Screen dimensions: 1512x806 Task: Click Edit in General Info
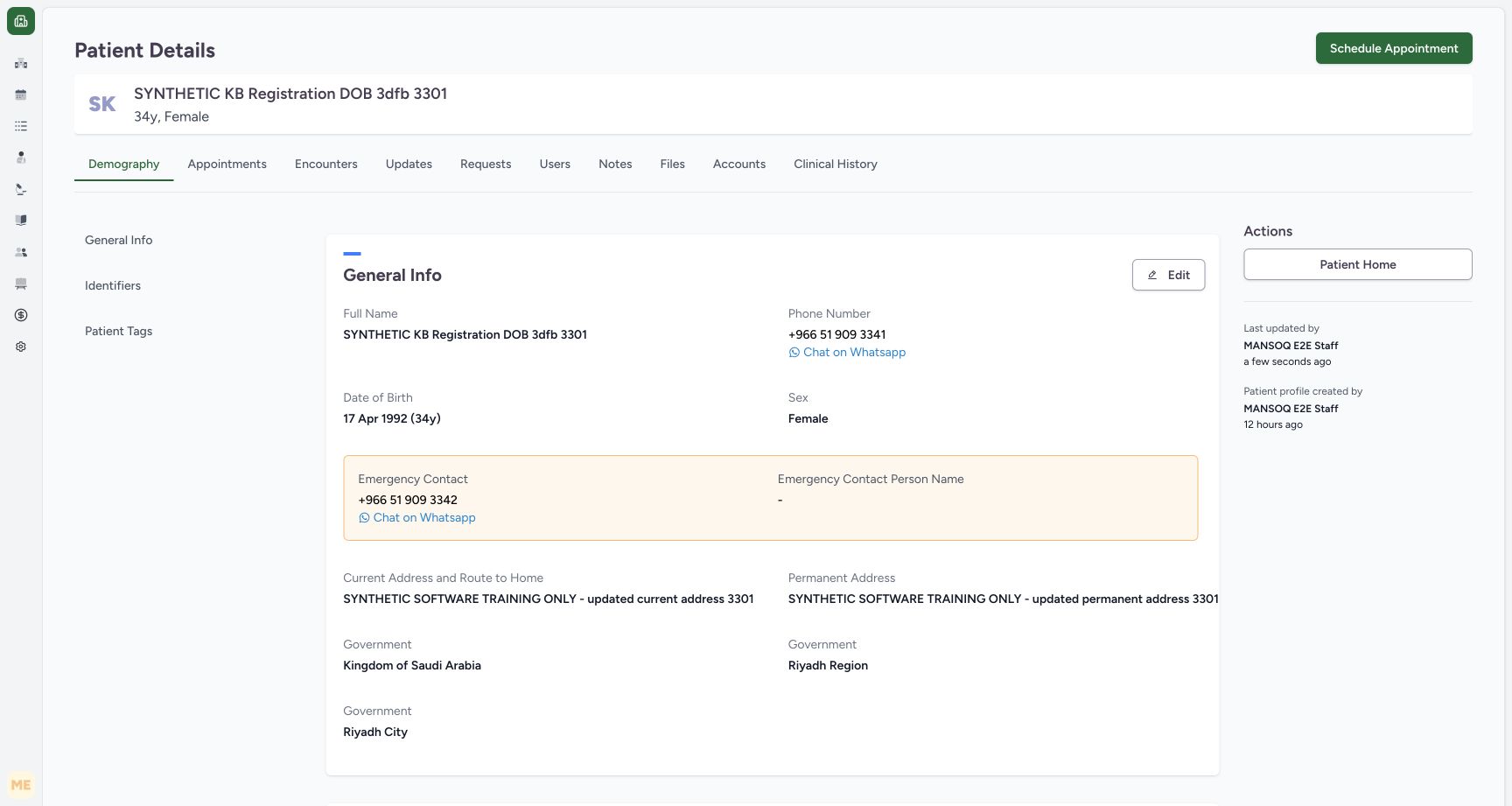[x=1168, y=275]
